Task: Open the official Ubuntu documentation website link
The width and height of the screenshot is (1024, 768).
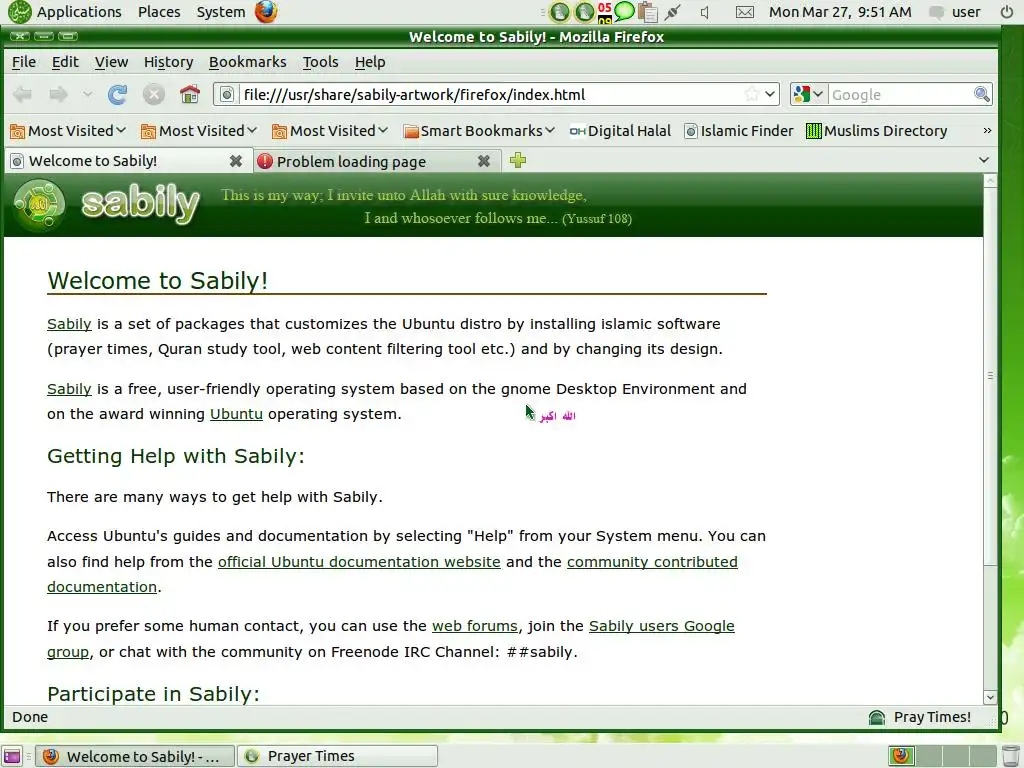Action: pos(359,562)
